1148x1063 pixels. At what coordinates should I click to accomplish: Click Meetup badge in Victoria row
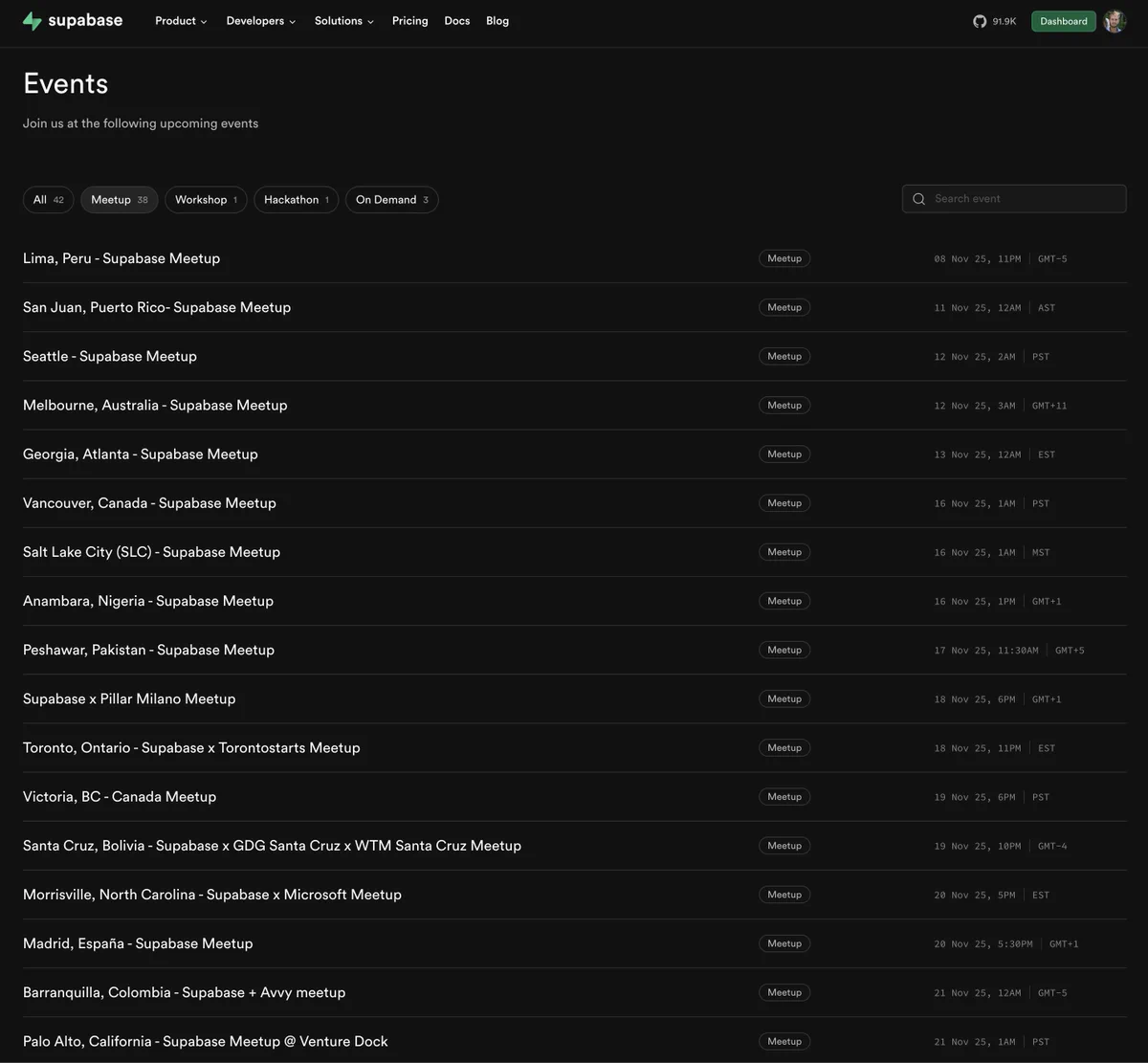tap(784, 796)
